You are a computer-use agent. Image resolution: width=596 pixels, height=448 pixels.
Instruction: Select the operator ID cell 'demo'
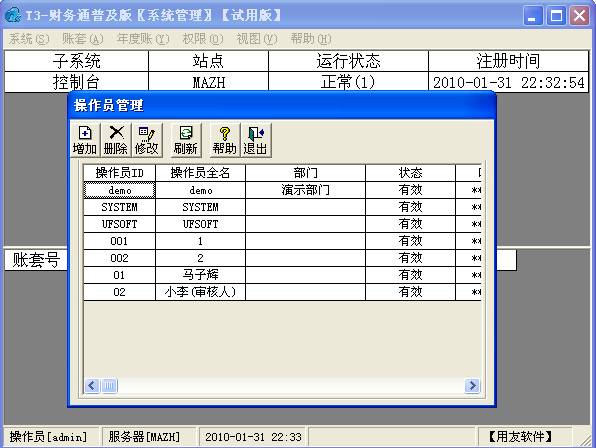point(119,190)
